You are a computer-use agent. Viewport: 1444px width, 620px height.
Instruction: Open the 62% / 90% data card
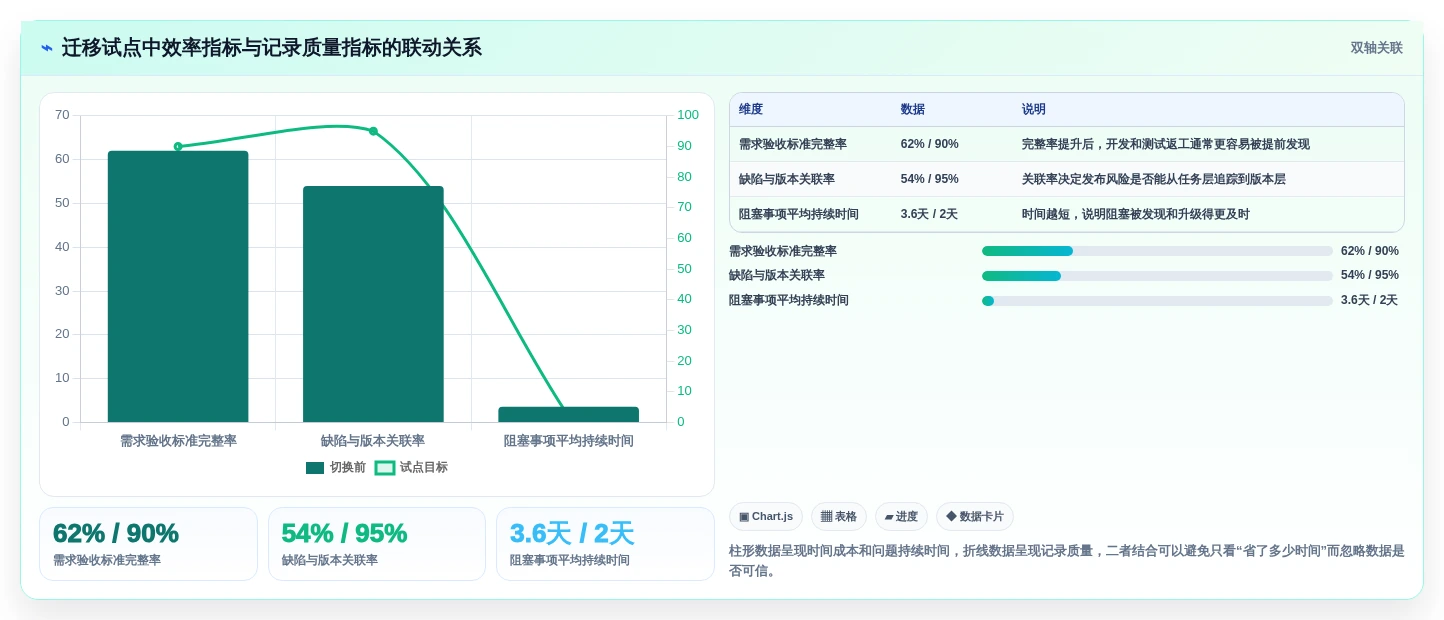(148, 544)
